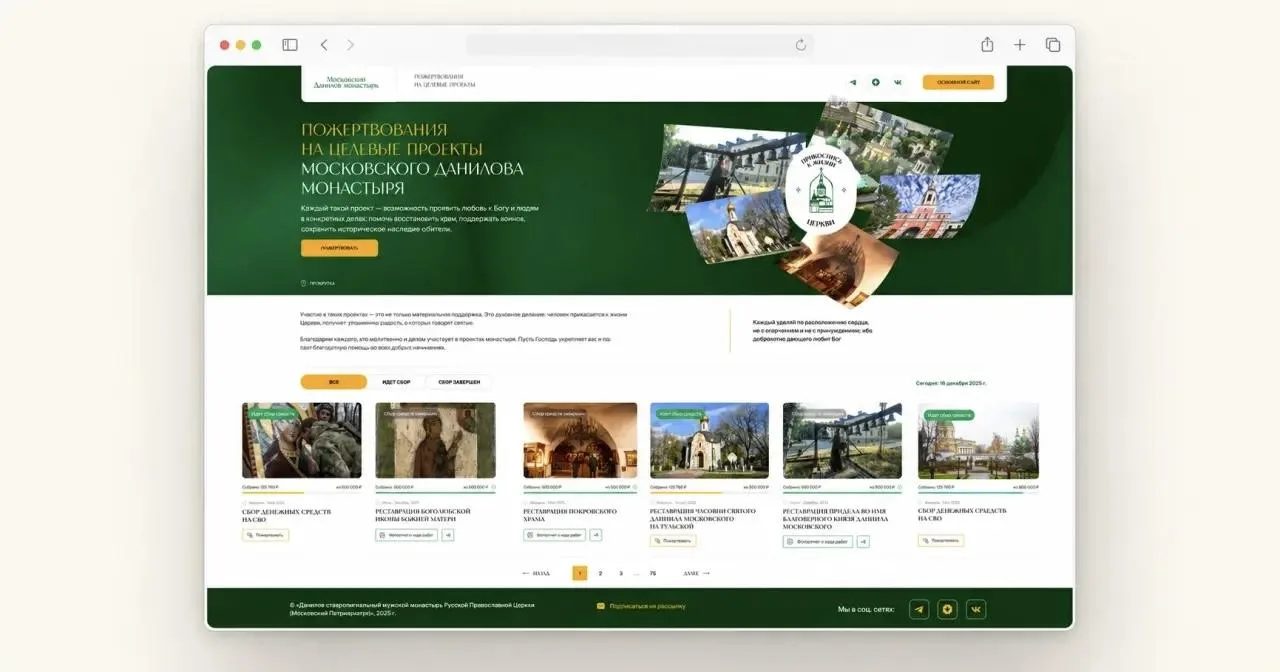Select the 'Сбор завершен' filter tab

(459, 382)
